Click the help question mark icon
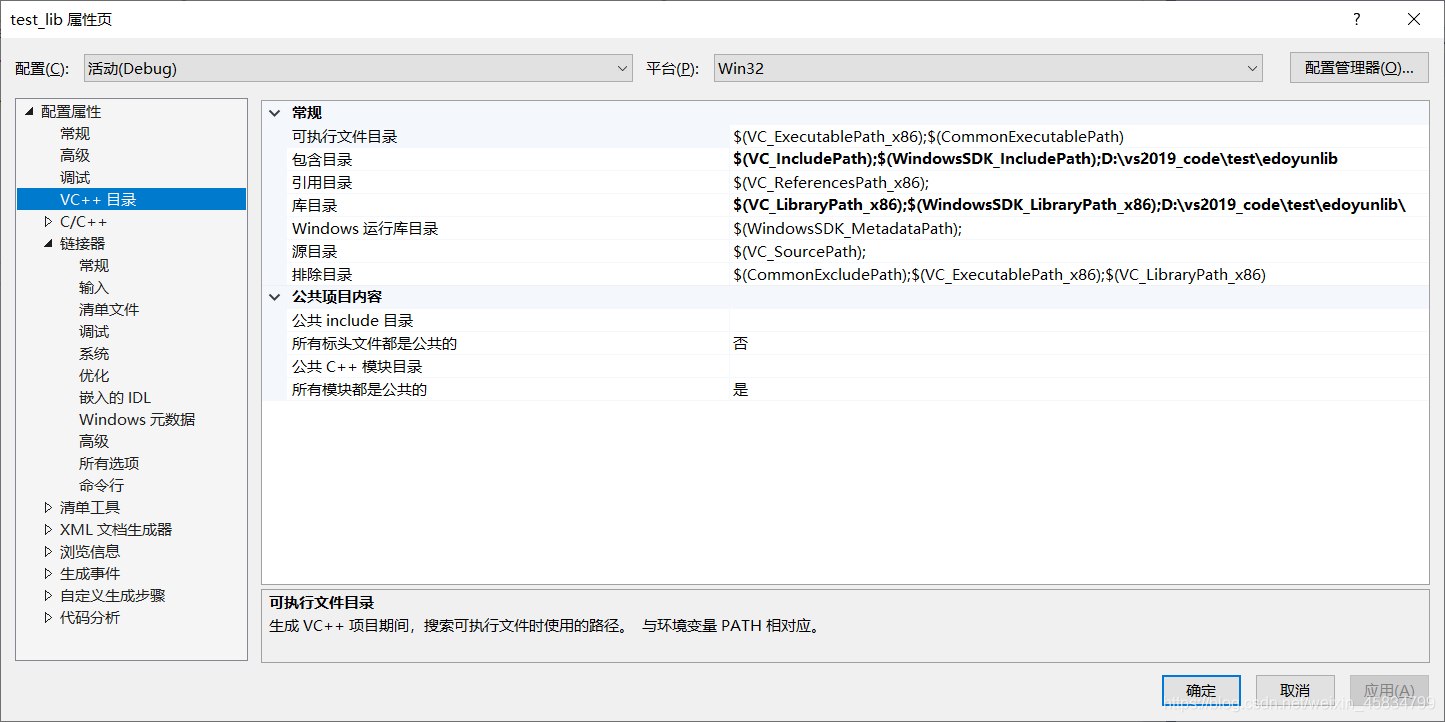Screen dimensions: 1445x722 tap(1357, 19)
